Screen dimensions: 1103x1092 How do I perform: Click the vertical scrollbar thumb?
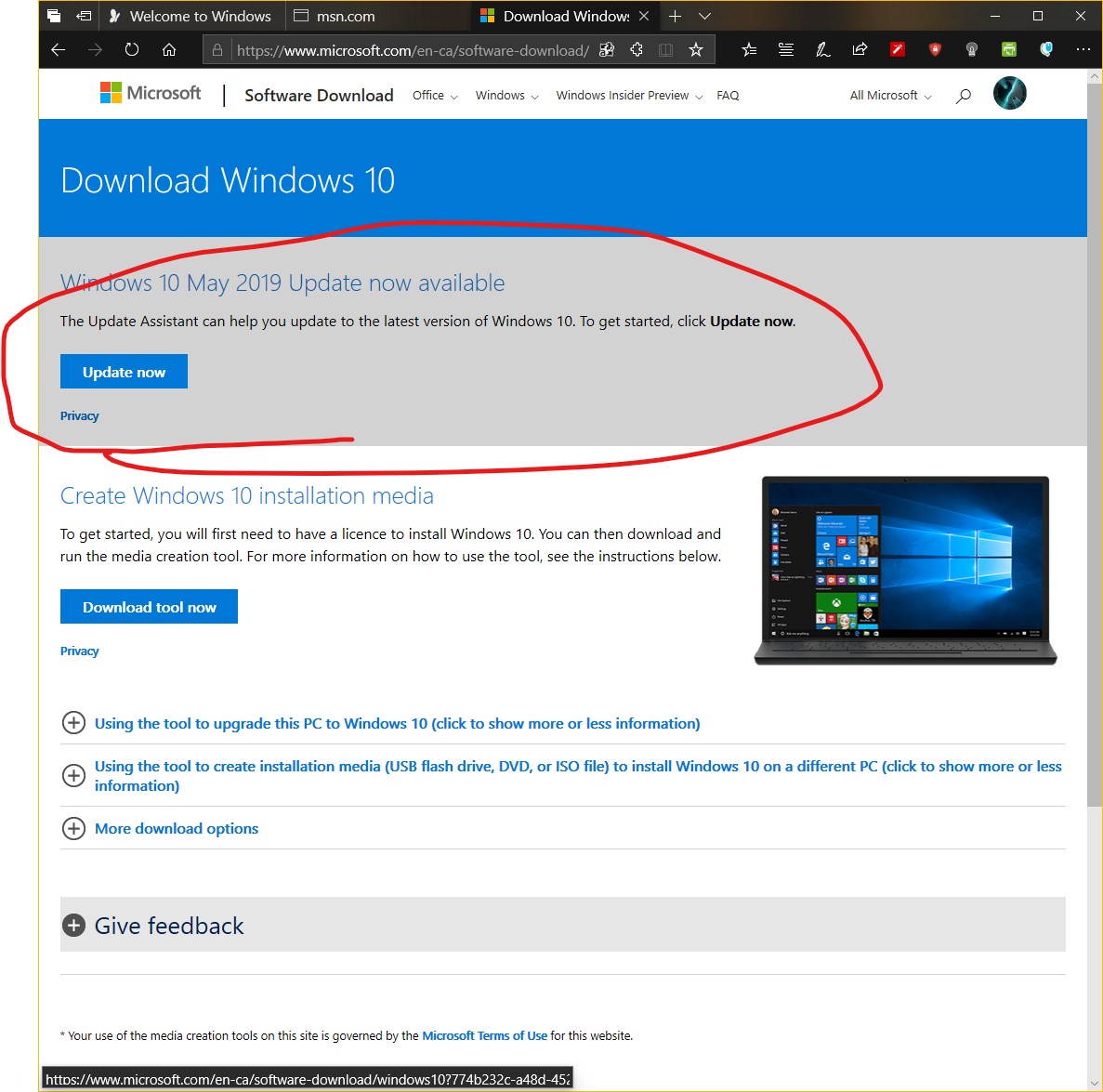(x=1095, y=444)
